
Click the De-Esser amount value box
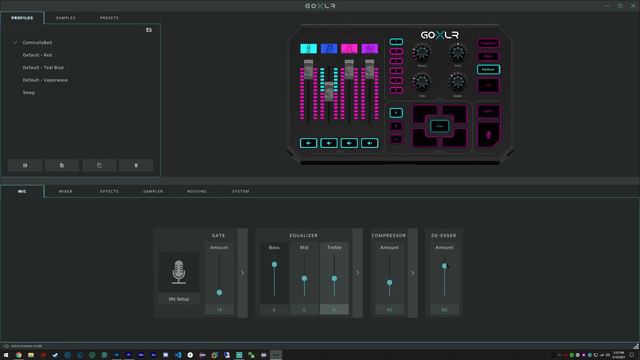[x=444, y=310]
